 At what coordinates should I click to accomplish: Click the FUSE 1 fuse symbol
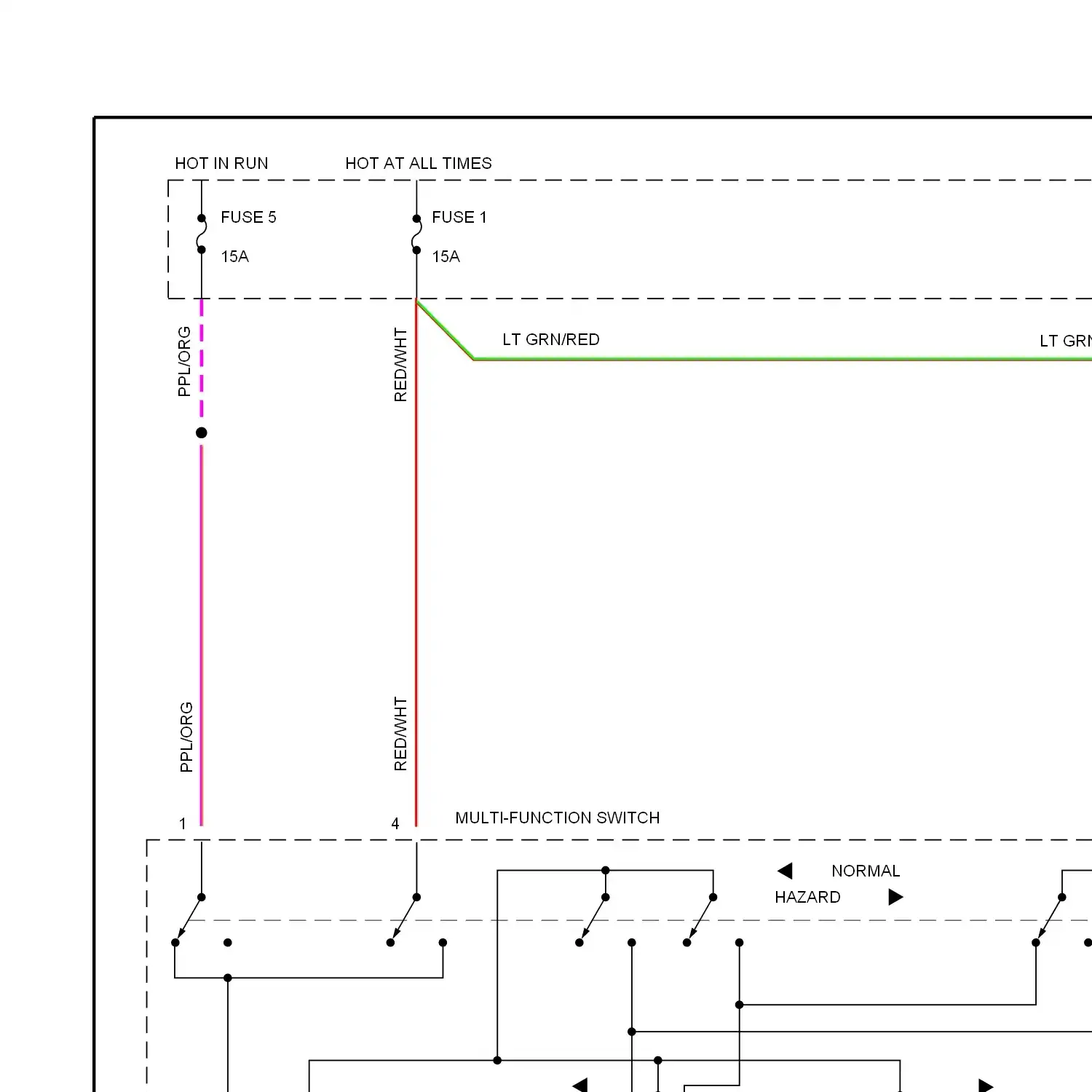coord(416,234)
